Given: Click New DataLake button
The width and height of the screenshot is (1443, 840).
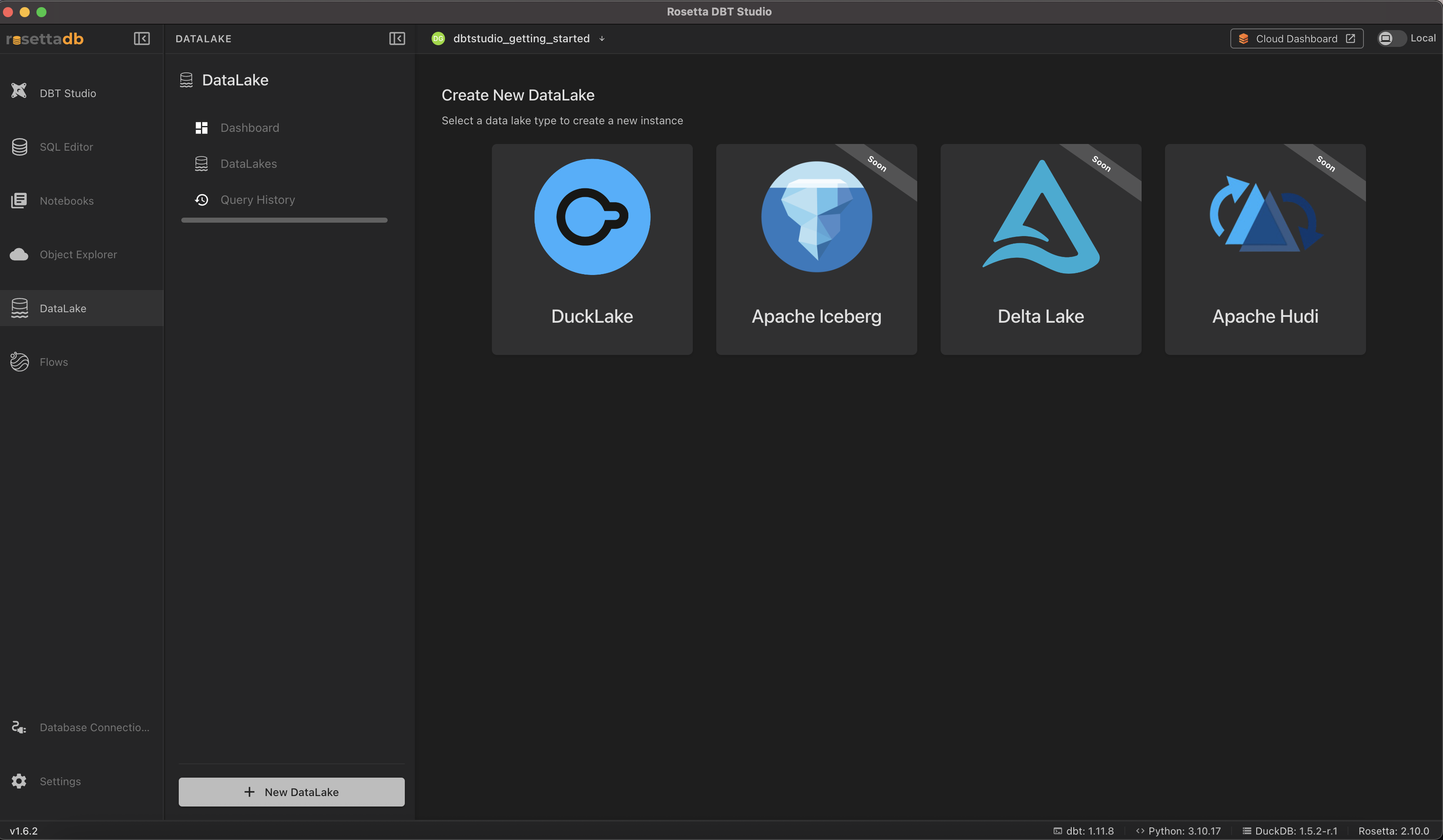Looking at the screenshot, I should (291, 792).
